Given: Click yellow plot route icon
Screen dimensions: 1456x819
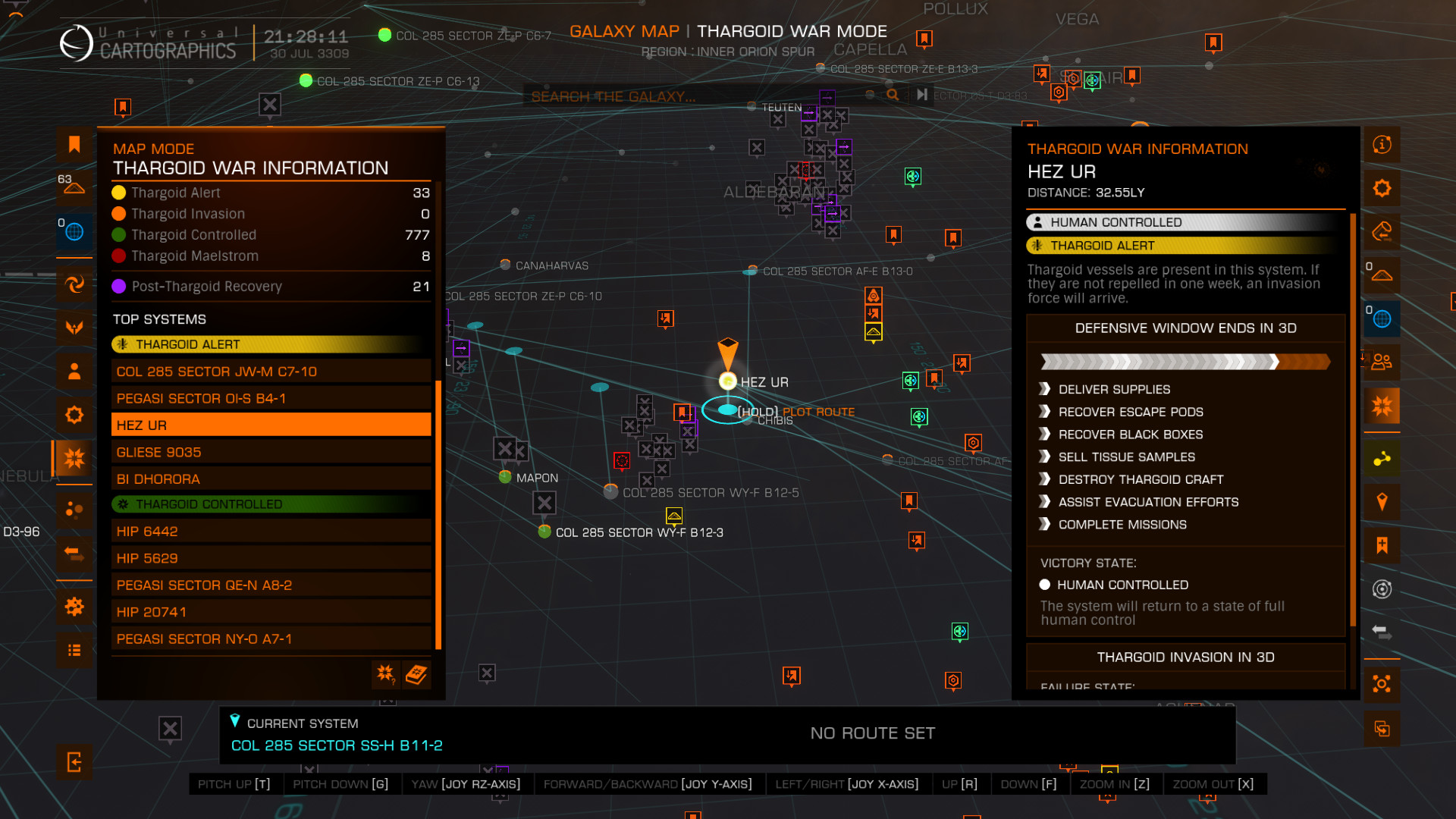Looking at the screenshot, I should [x=1382, y=459].
